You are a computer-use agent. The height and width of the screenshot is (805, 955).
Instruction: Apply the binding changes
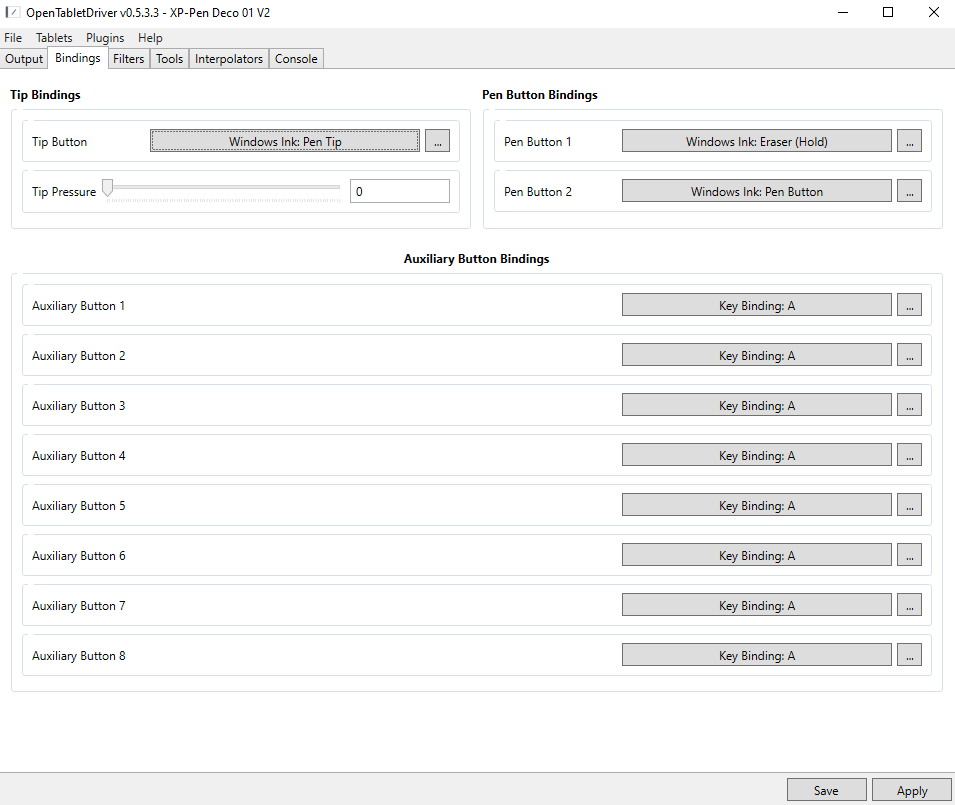tap(912, 790)
